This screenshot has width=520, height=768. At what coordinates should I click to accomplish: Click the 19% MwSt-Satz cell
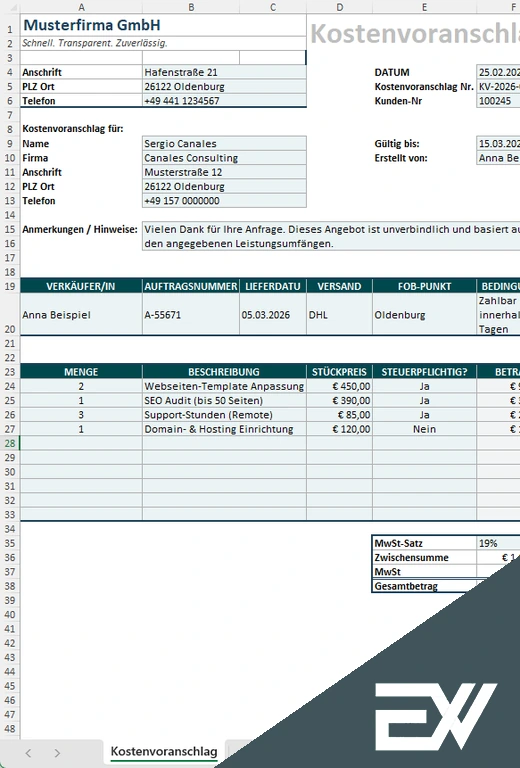point(498,543)
